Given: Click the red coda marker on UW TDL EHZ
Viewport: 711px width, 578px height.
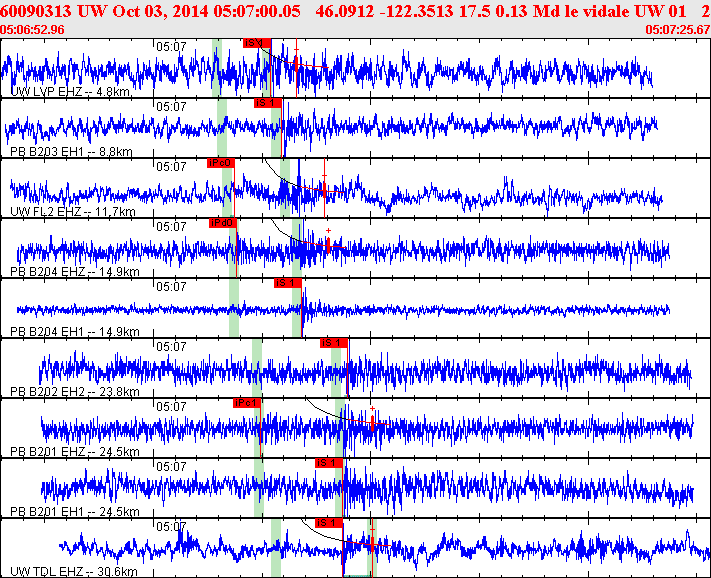Looking at the screenshot, I should tap(371, 545).
